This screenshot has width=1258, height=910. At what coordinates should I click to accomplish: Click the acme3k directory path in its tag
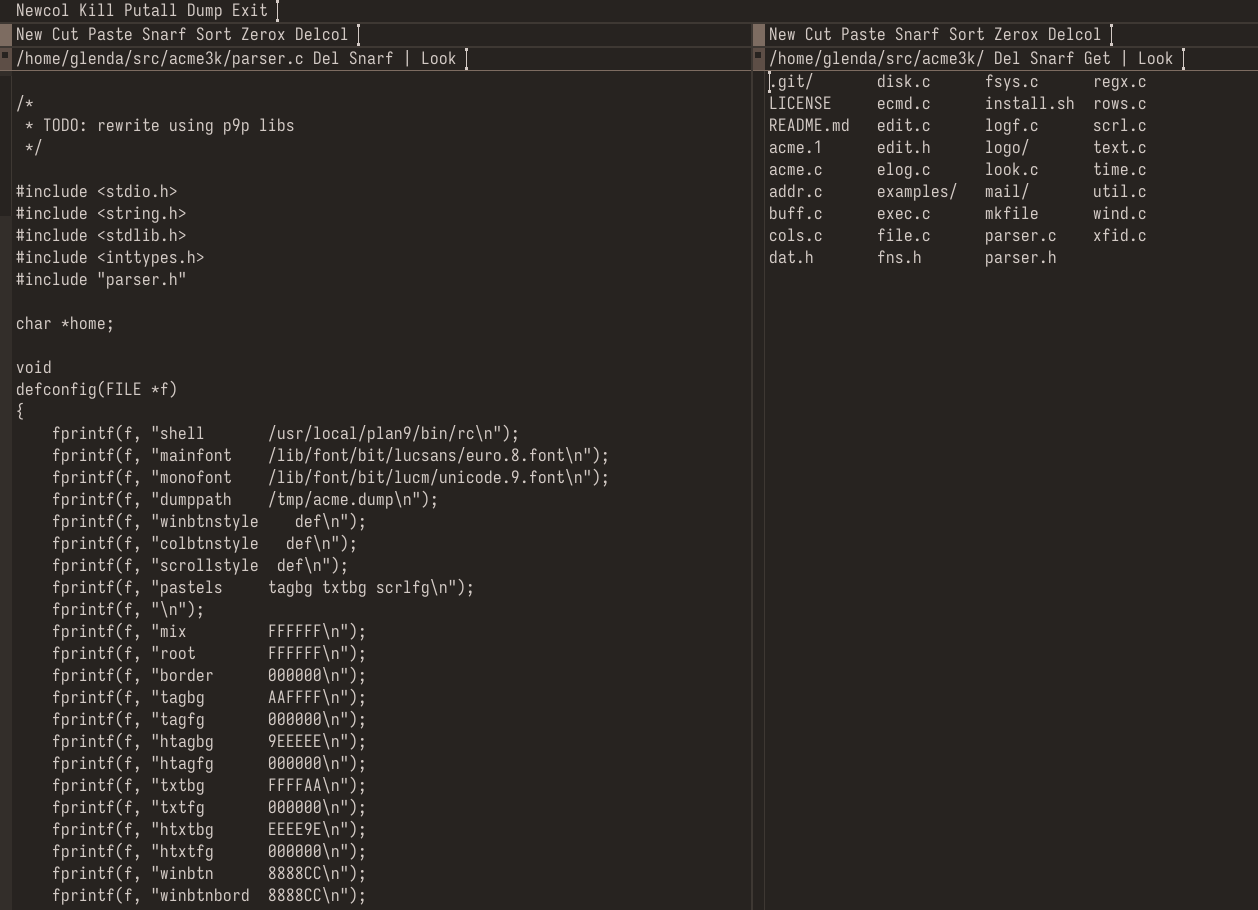(877, 59)
